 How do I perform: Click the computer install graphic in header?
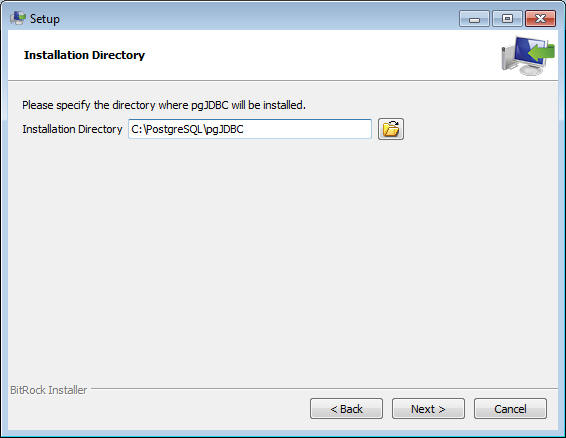pos(528,55)
